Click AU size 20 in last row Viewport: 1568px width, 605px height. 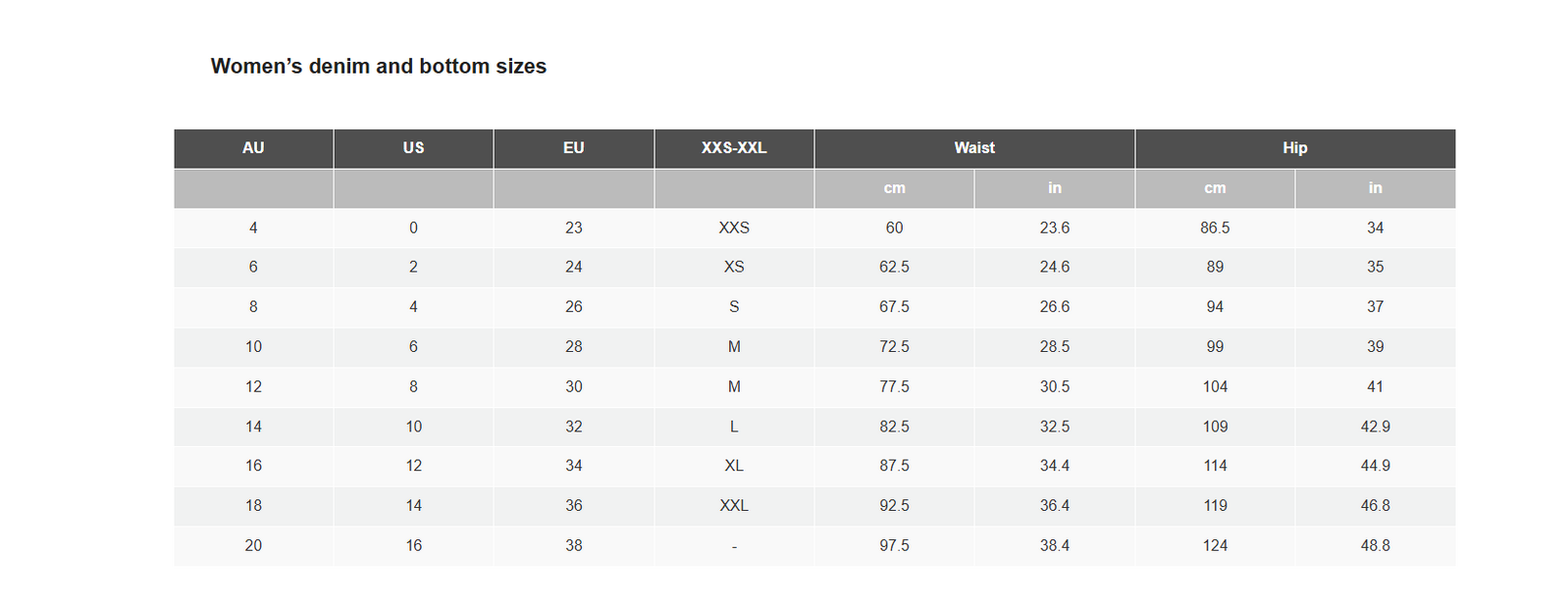(x=253, y=546)
